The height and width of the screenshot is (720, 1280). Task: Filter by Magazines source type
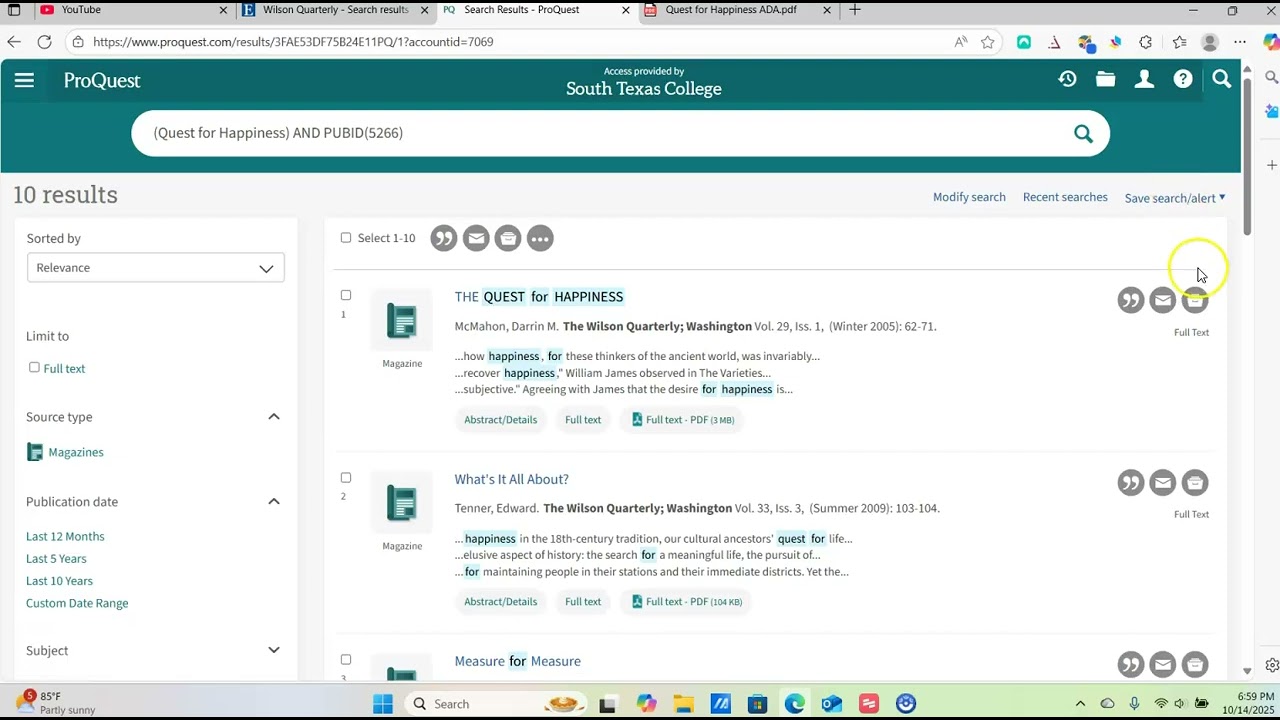76,452
